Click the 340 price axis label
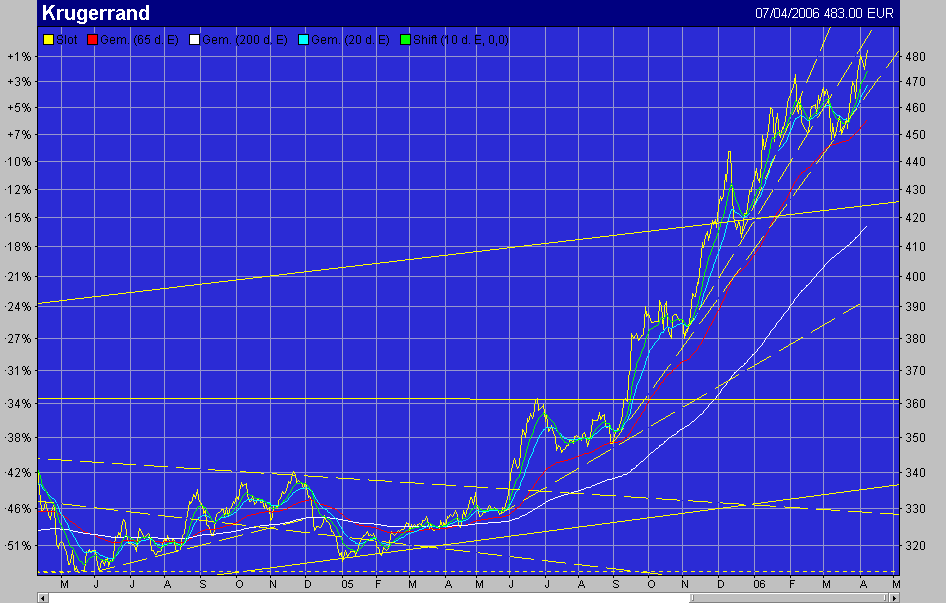This screenshot has width=946, height=603. click(x=915, y=473)
